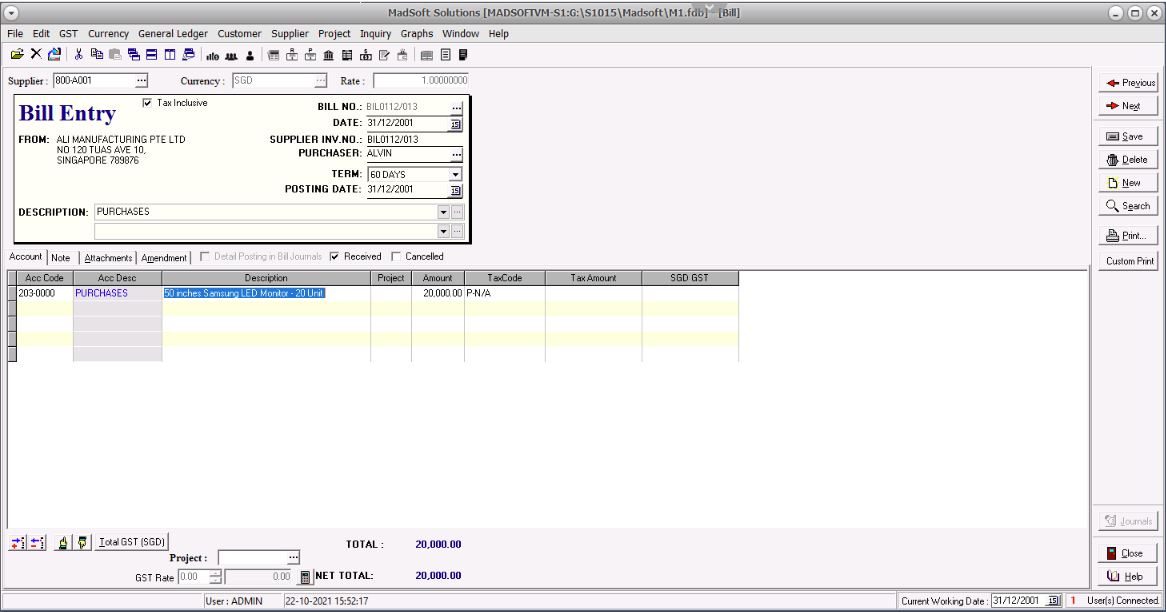The width and height of the screenshot is (1166, 612).
Task: Click the notepad with pencil toolbar icon
Action: coord(384,55)
